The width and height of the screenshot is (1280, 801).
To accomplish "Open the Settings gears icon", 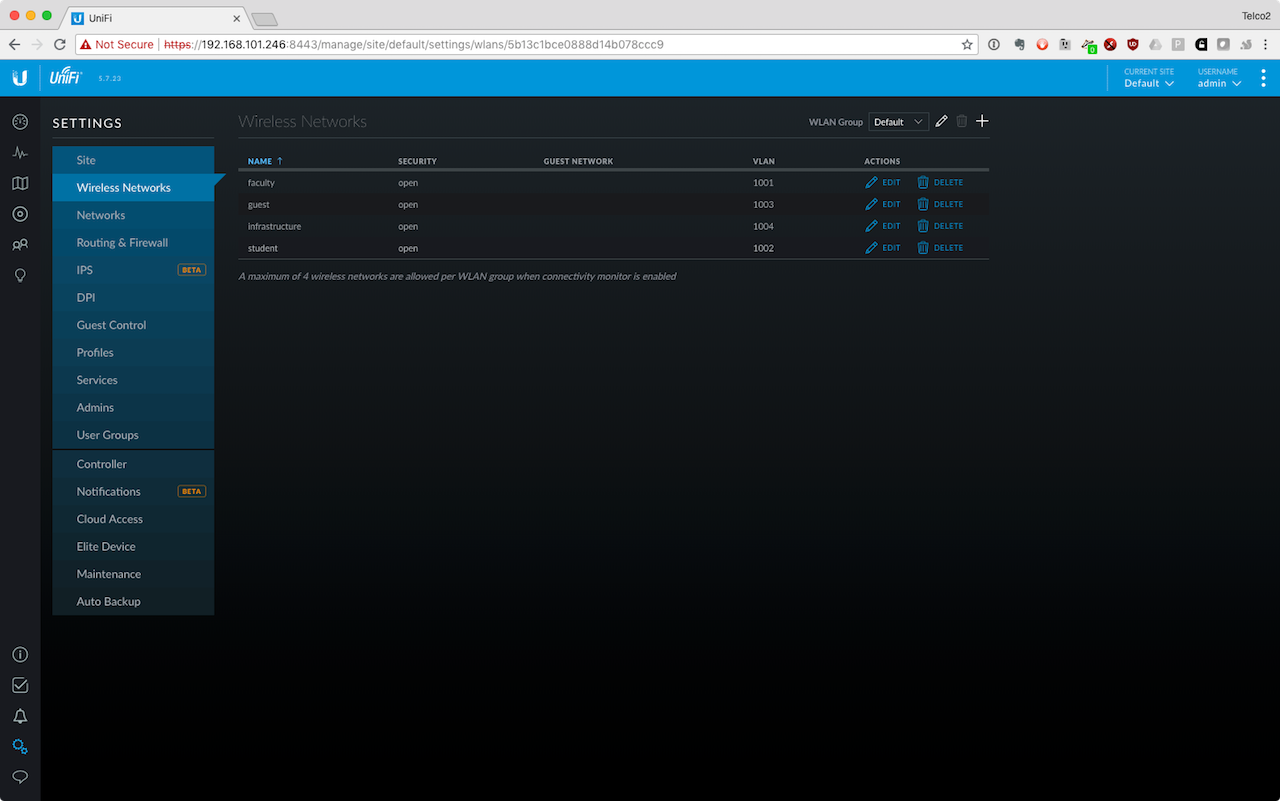I will pos(20,746).
